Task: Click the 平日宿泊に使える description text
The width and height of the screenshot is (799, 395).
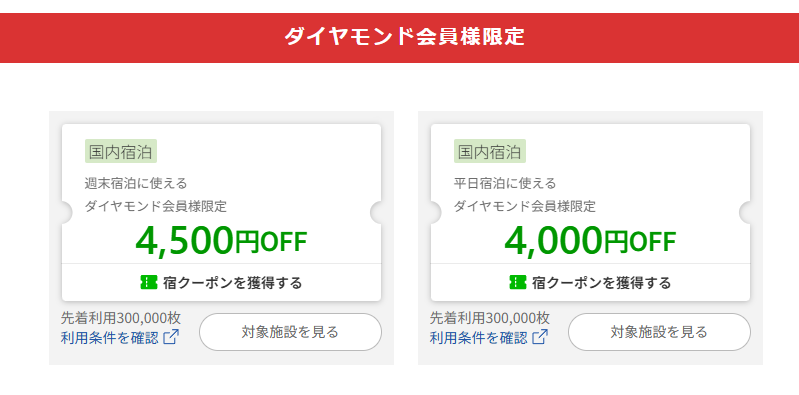Action: coord(505,182)
